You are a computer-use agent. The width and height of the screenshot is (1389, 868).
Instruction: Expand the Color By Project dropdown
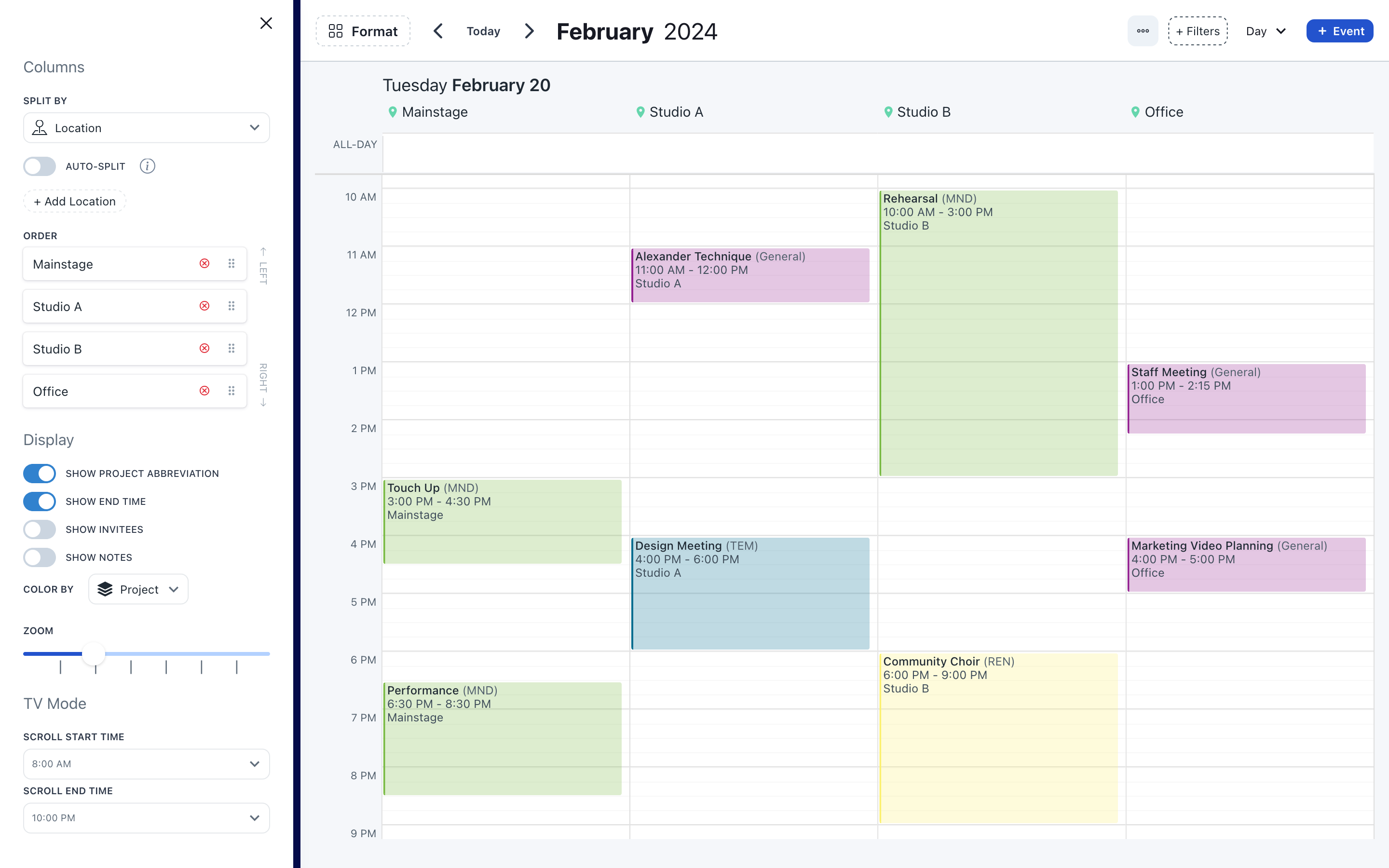(x=138, y=590)
